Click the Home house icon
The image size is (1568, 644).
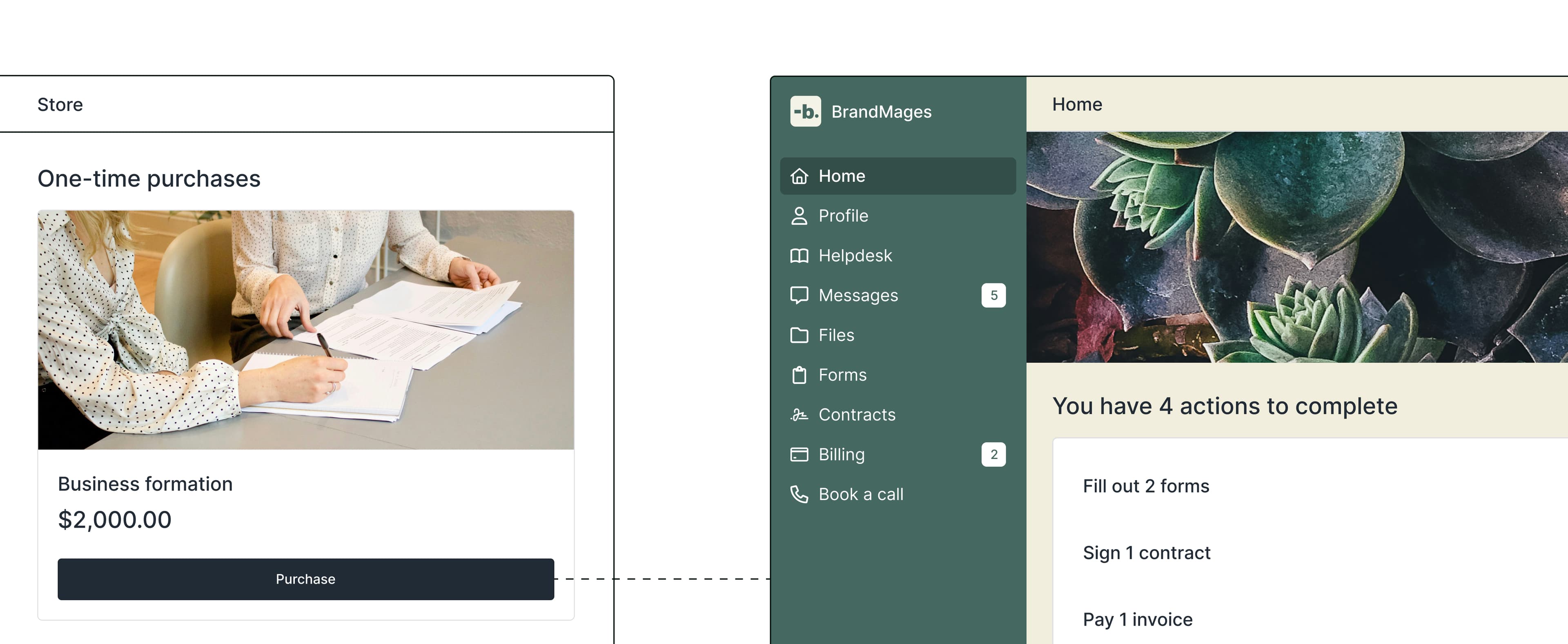(x=799, y=176)
